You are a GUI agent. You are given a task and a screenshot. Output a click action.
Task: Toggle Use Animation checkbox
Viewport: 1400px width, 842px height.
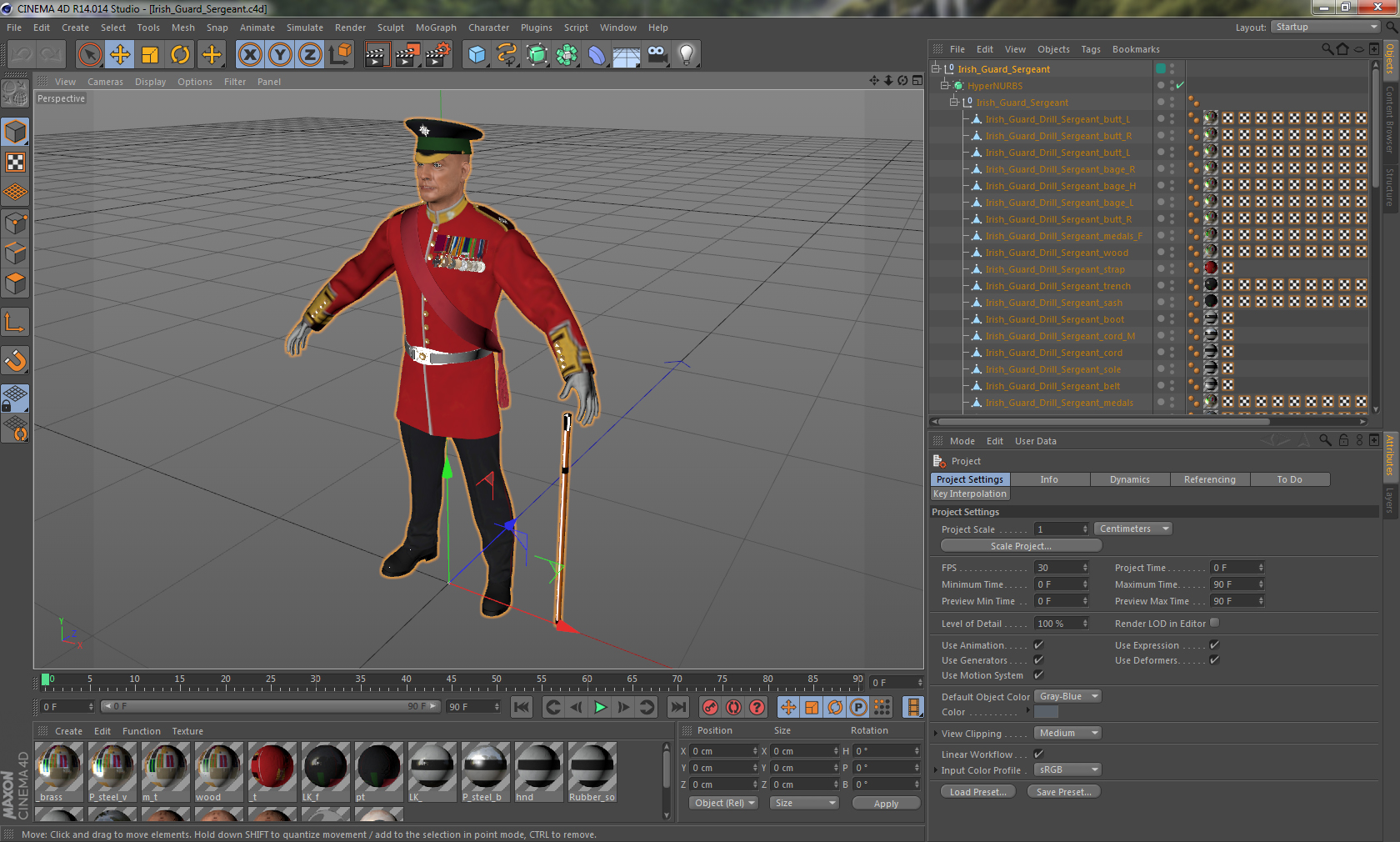click(x=1038, y=645)
